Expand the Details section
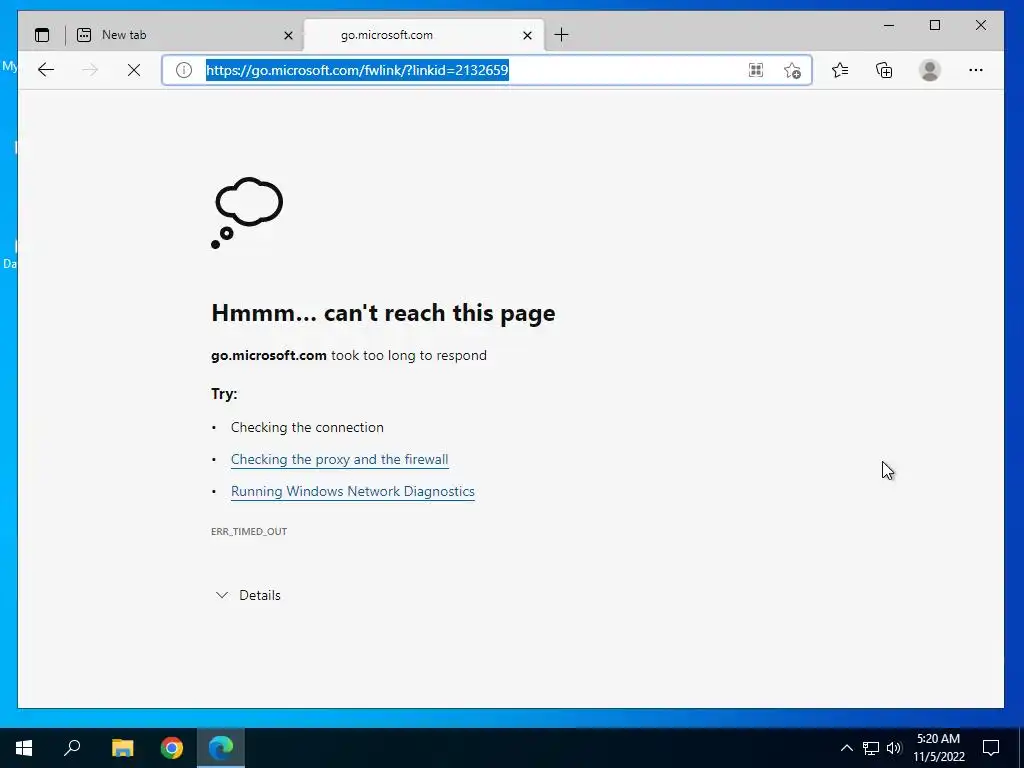Image resolution: width=1024 pixels, height=768 pixels. point(248,595)
